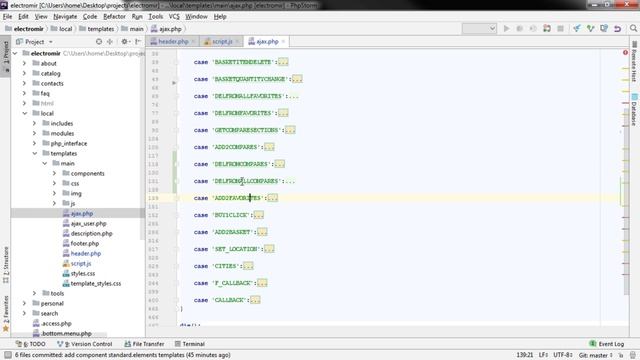This screenshot has width=640, height=360.
Task: Open the Navigate menu
Action: coord(65,16)
